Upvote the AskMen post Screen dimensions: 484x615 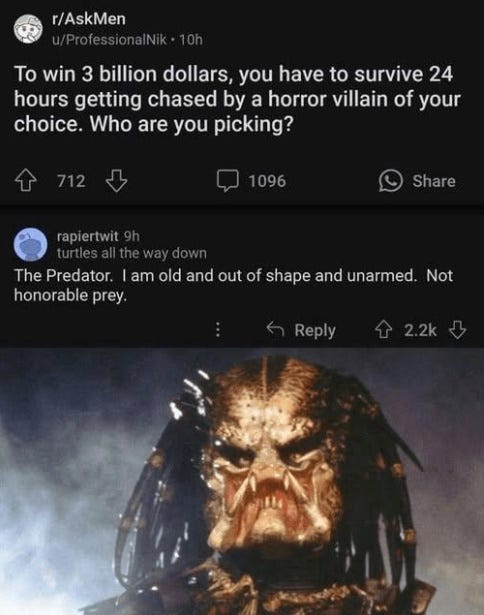(25, 181)
